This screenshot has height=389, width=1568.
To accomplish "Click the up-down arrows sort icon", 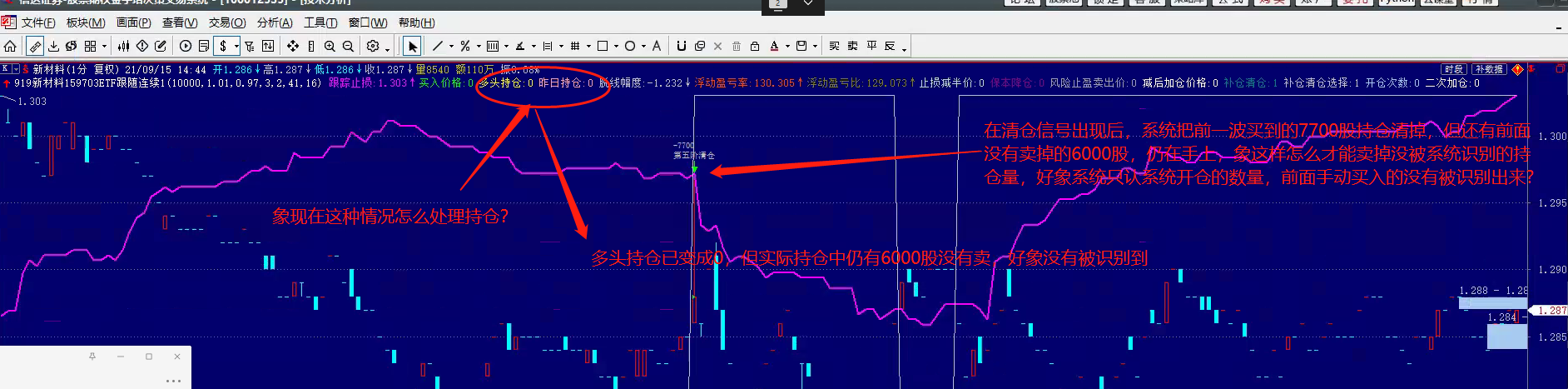I will pos(268,46).
